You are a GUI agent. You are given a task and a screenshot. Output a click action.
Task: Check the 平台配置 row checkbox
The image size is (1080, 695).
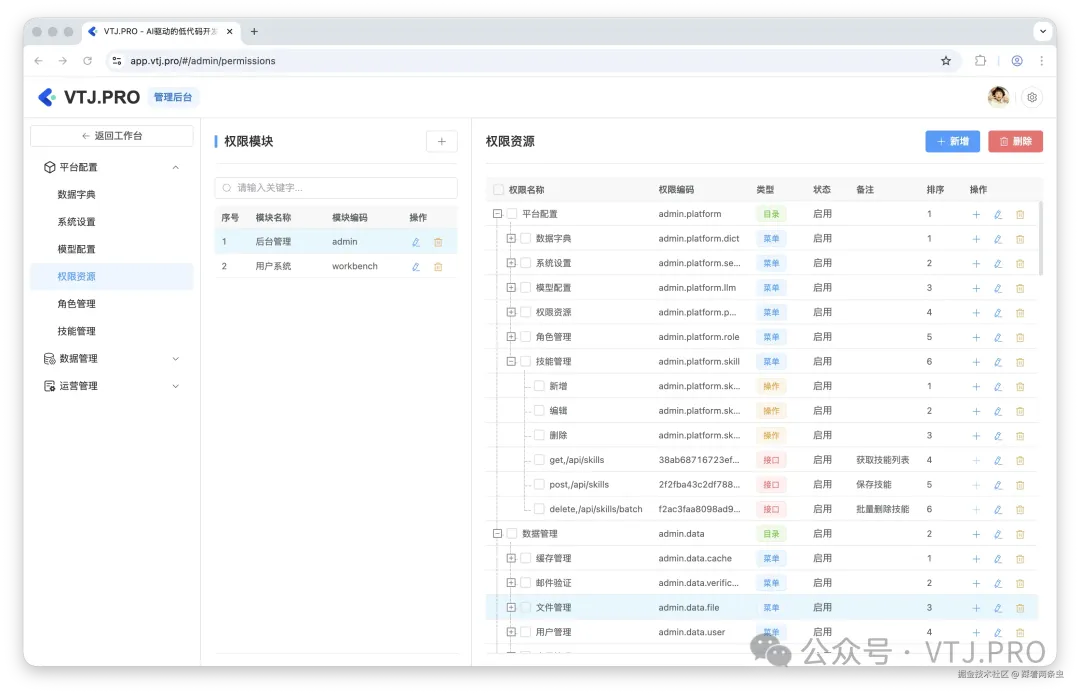(510, 213)
